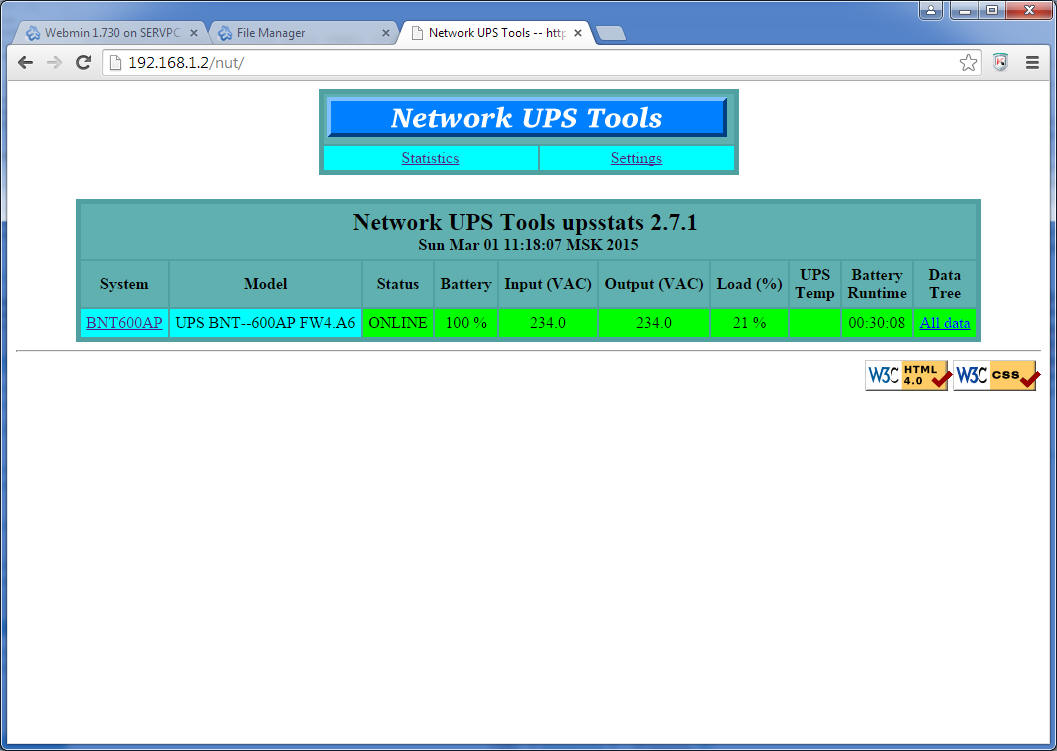Click the Load (%) column header
Viewport: 1057px width, 751px height.
(749, 284)
